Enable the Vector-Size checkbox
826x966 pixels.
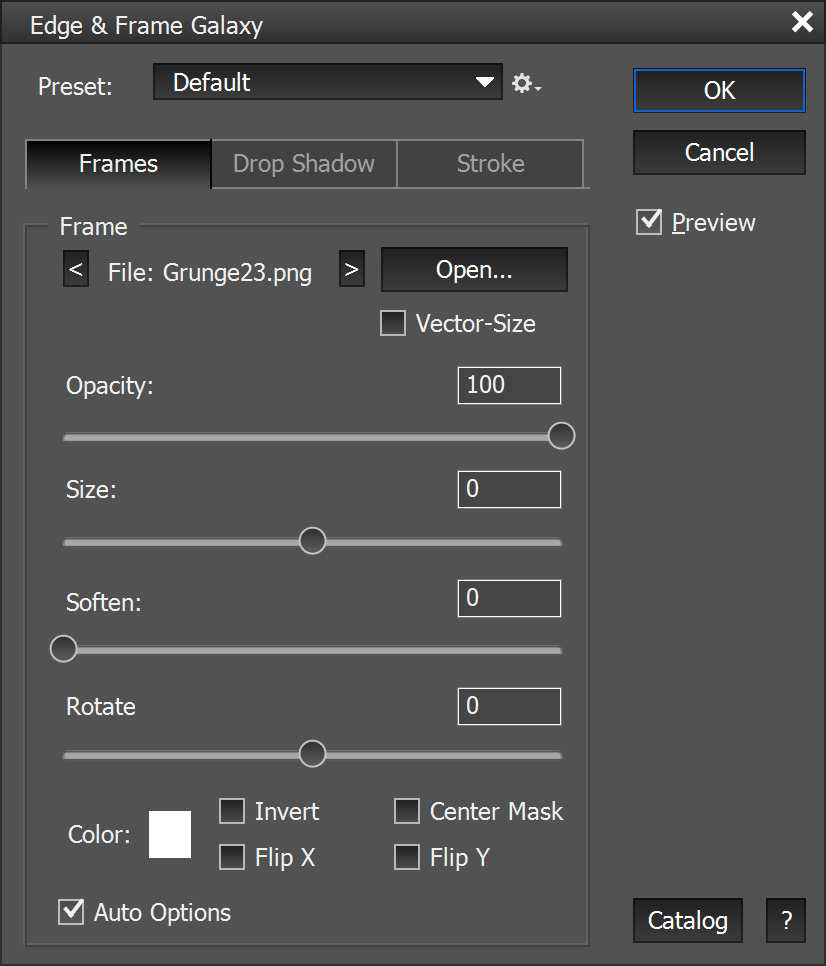click(393, 324)
